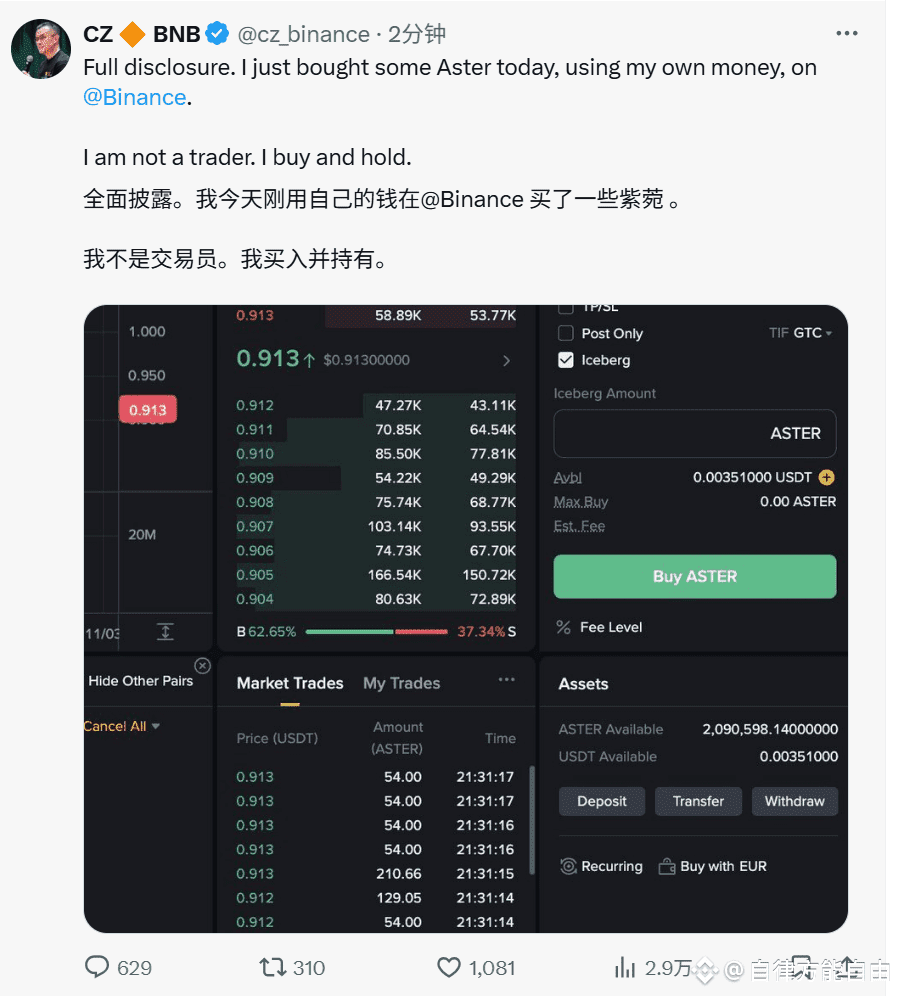Click the green Buy ASTER button
Screen dimensions: 900x996
point(695,576)
